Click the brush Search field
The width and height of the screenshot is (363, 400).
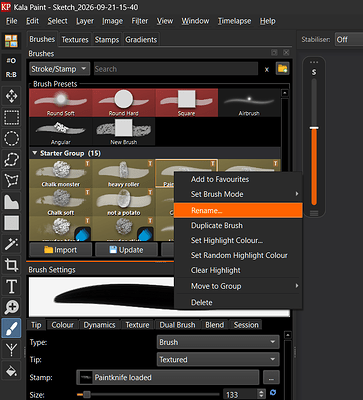click(176, 69)
